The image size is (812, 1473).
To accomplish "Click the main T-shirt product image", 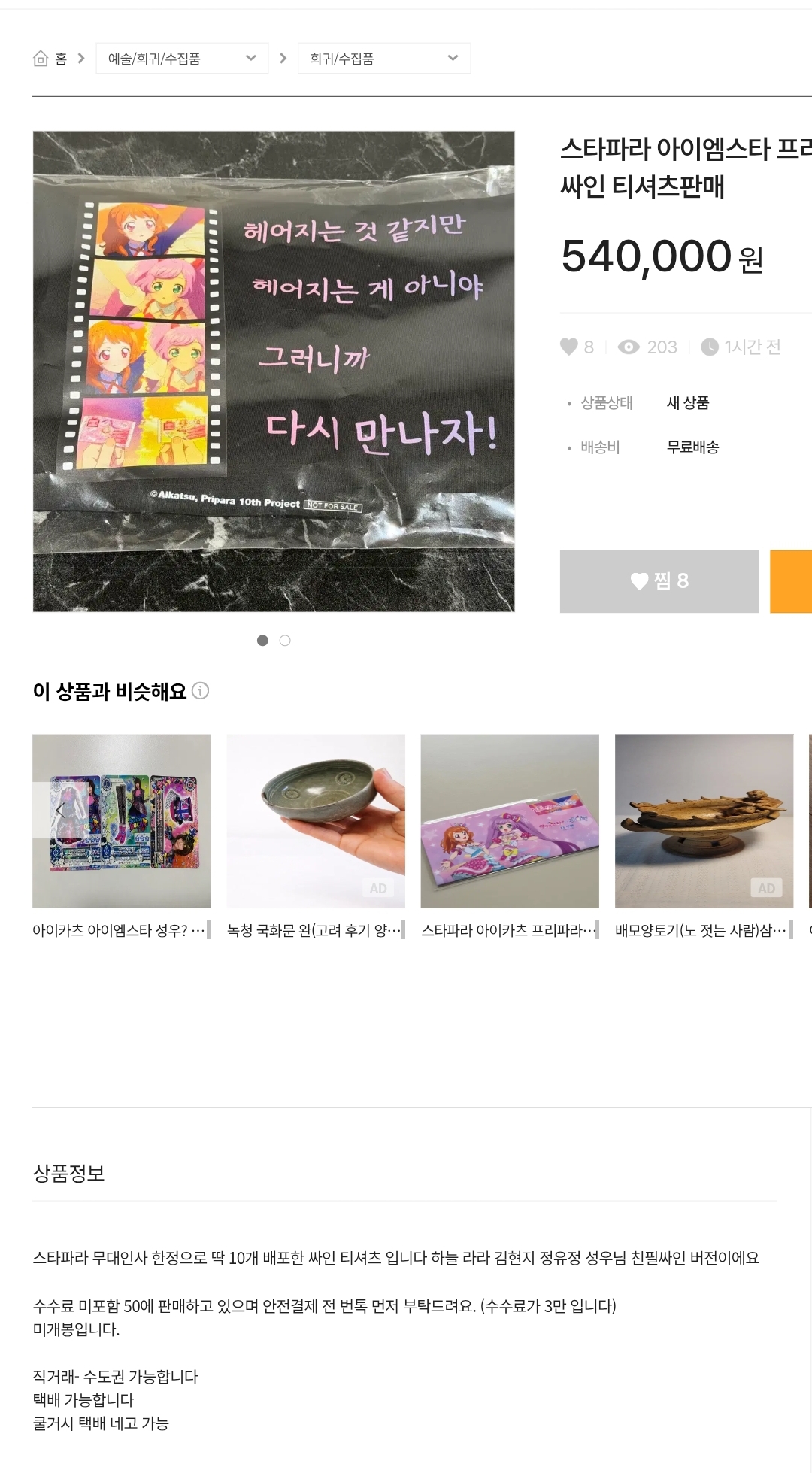I will tap(274, 371).
